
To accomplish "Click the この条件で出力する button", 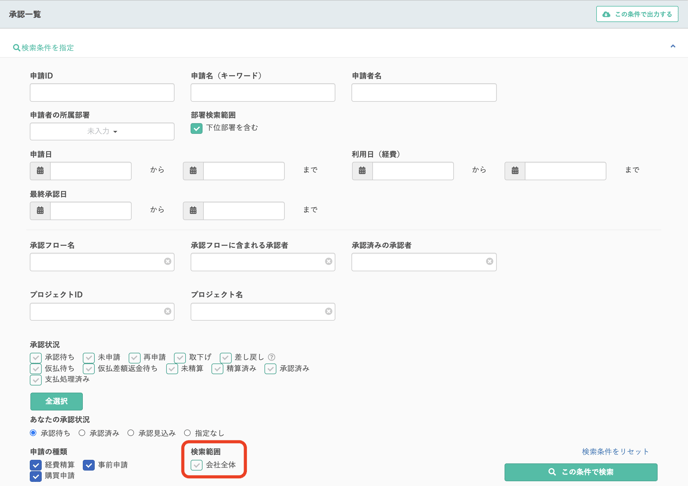I will click(x=637, y=14).
